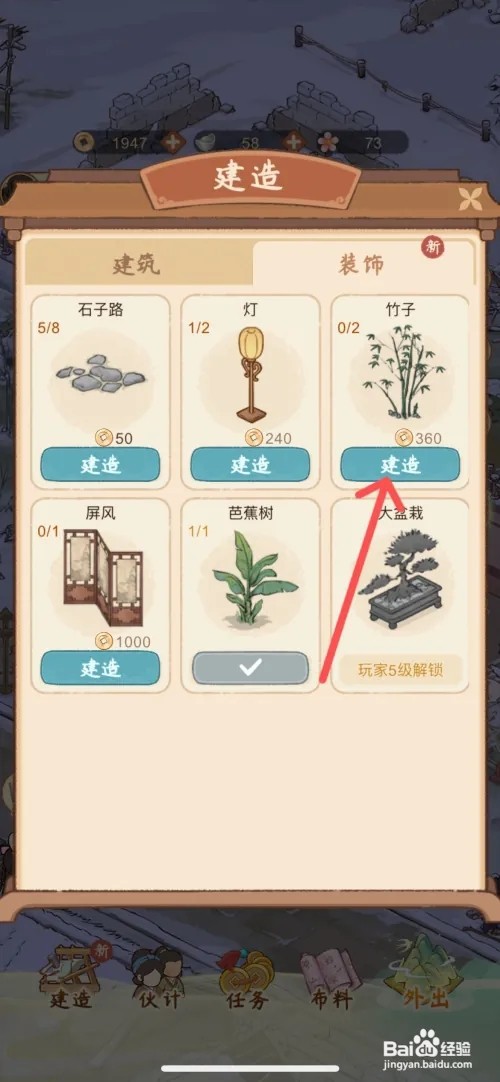Viewport: 500px width, 1082px height.
Task: Tap the 芭蕉树 checkmark button
Action: pyautogui.click(x=250, y=668)
